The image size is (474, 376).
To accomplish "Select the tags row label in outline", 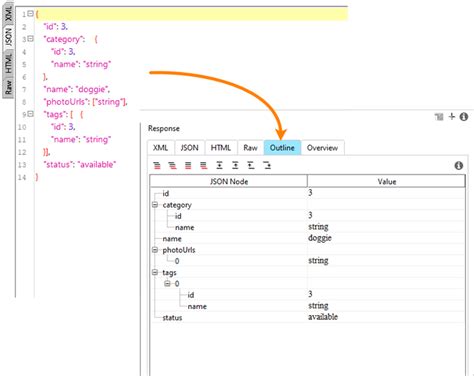I will (169, 273).
